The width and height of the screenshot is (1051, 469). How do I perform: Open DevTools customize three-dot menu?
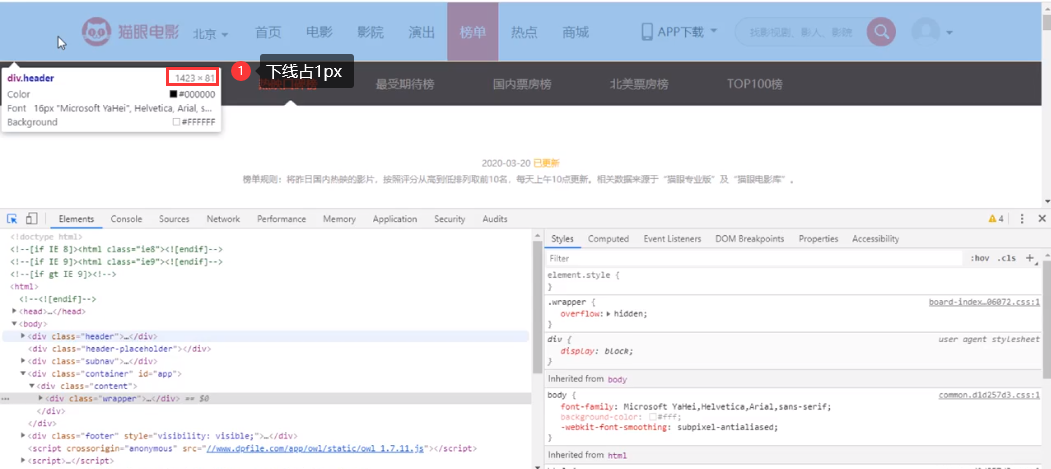click(x=1022, y=219)
